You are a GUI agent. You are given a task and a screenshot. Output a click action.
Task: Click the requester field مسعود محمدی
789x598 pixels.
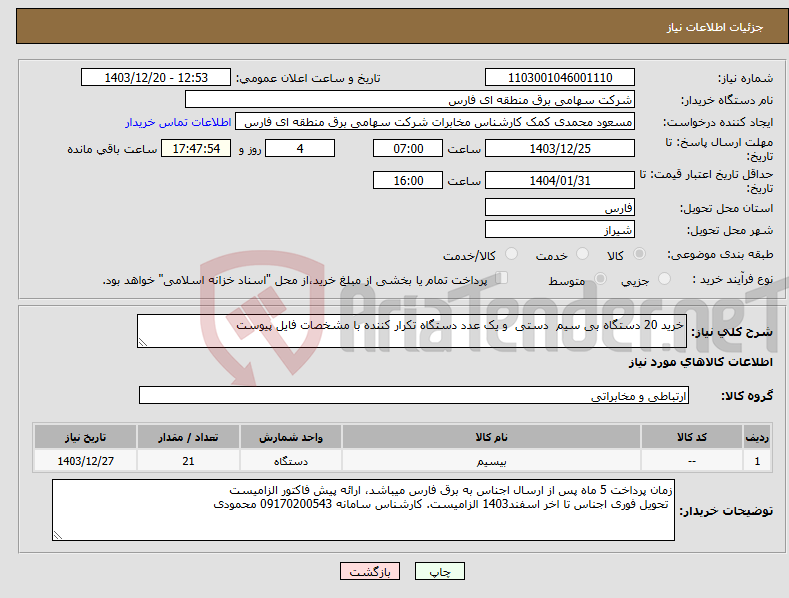point(435,122)
